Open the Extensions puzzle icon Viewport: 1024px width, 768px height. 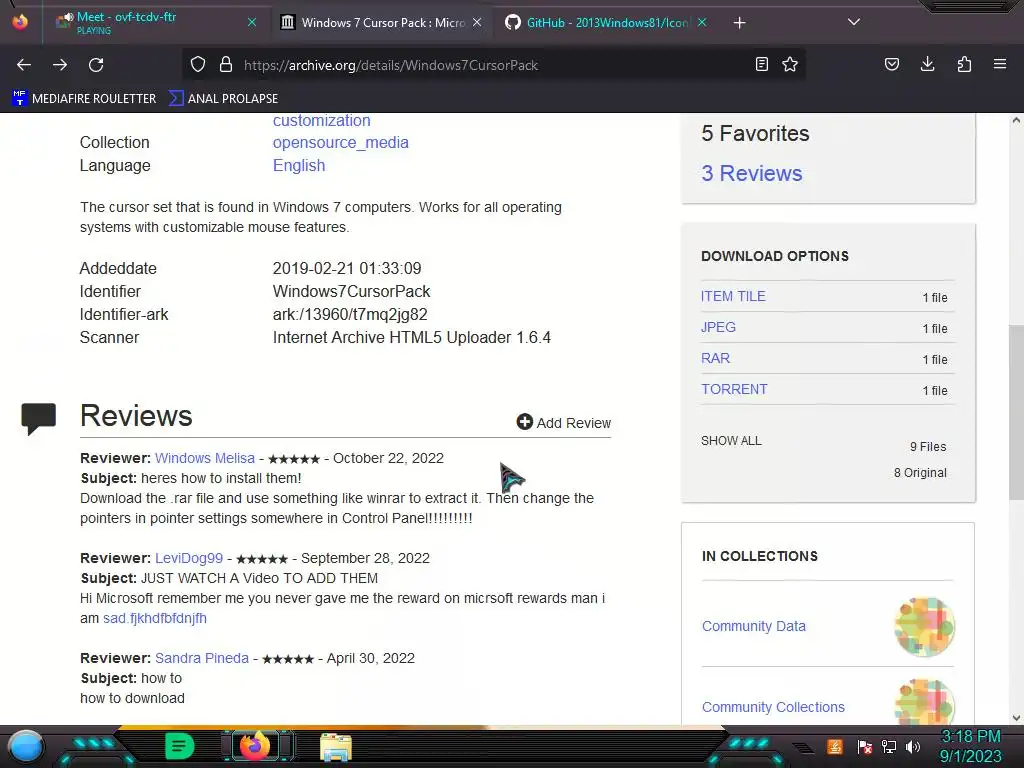(x=964, y=64)
